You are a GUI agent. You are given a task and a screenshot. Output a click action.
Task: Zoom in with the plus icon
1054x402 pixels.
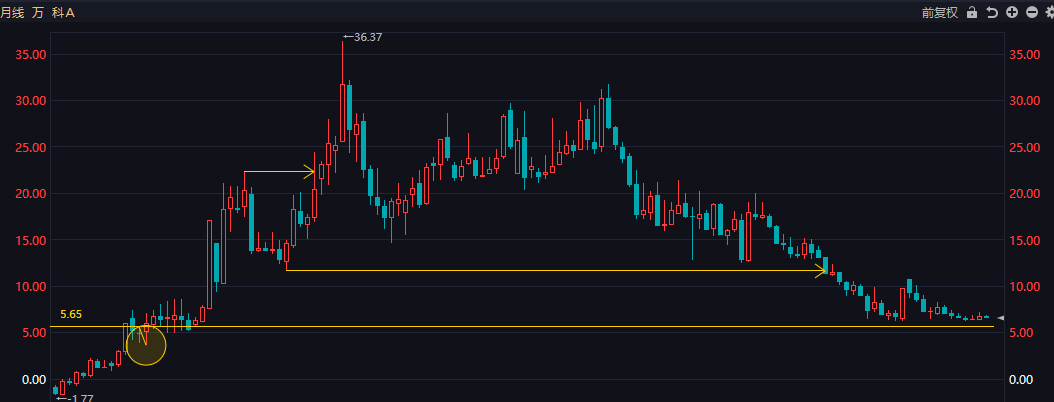point(1012,12)
